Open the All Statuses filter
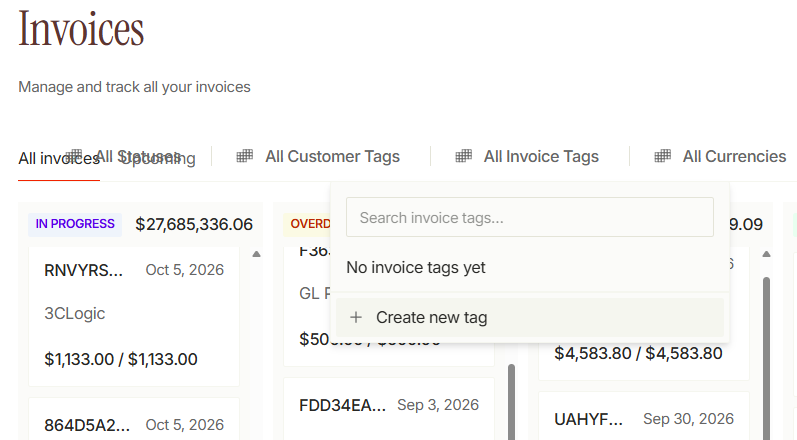The height and width of the screenshot is (440, 797). point(125,156)
